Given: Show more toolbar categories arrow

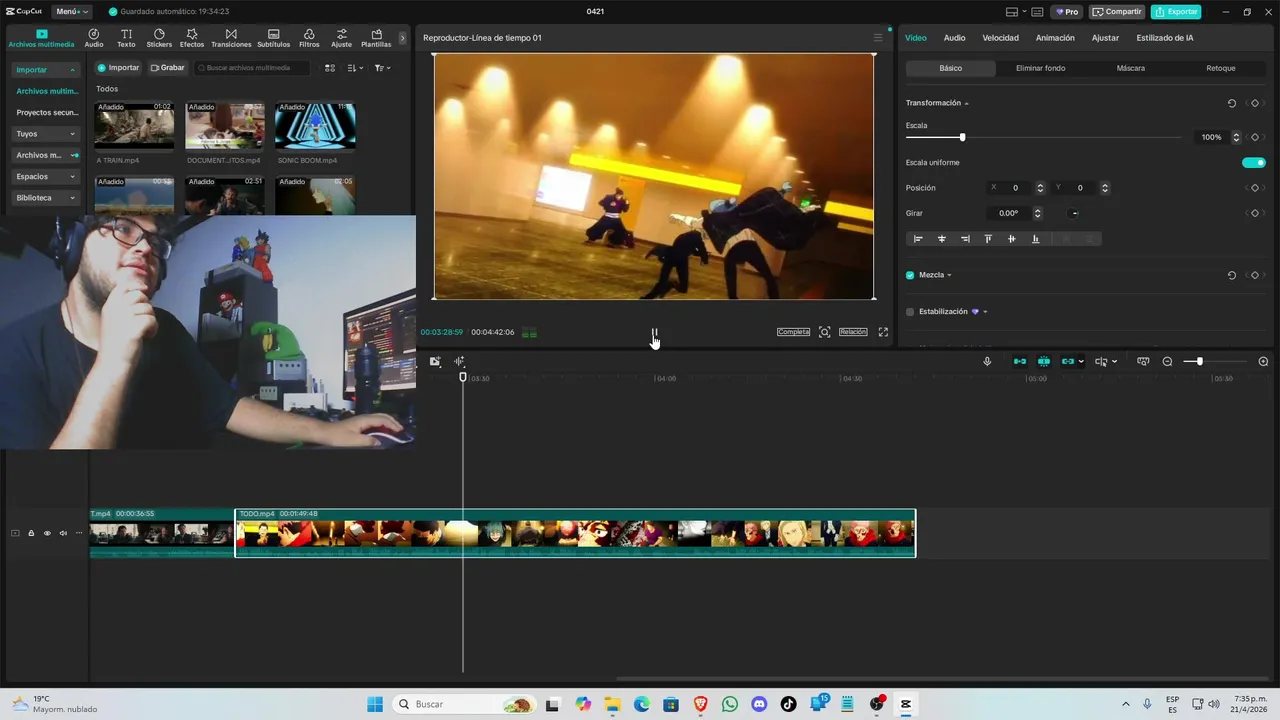Looking at the screenshot, I should [x=403, y=38].
